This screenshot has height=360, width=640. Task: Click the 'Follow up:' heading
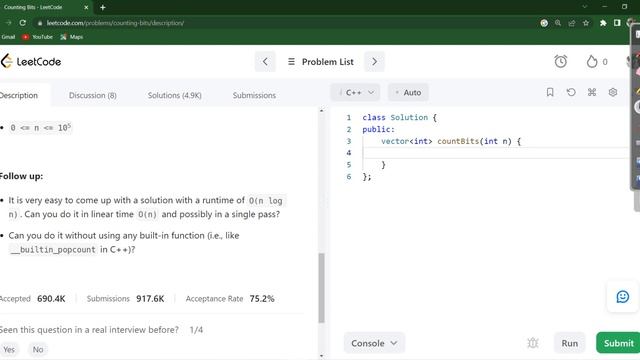[21, 176]
